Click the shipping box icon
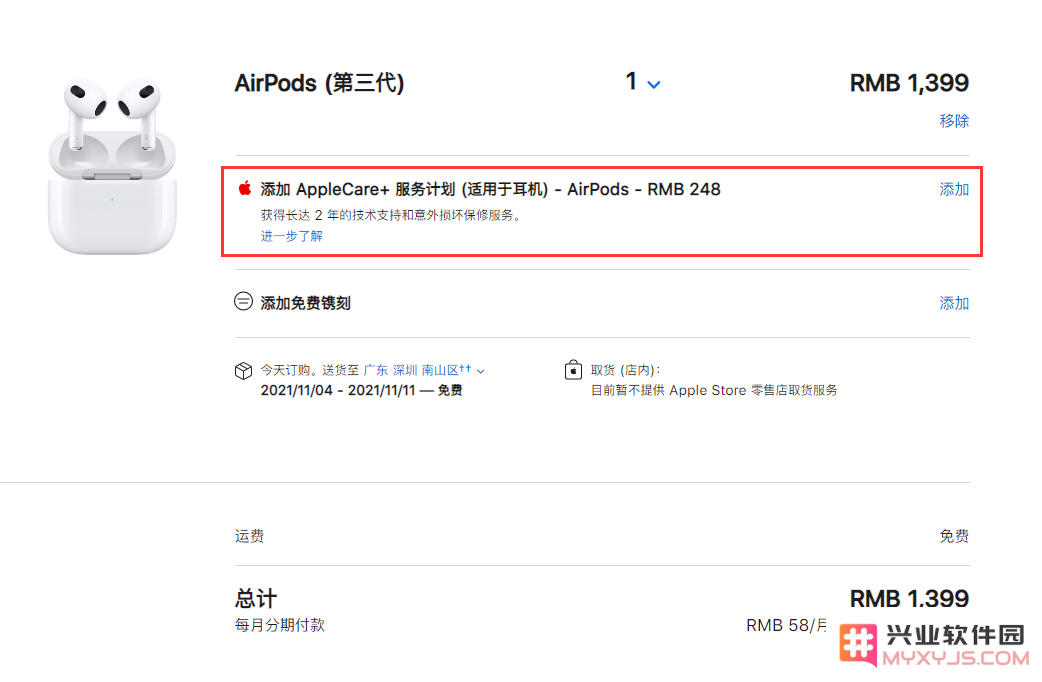The image size is (1042, 682). pos(243,371)
